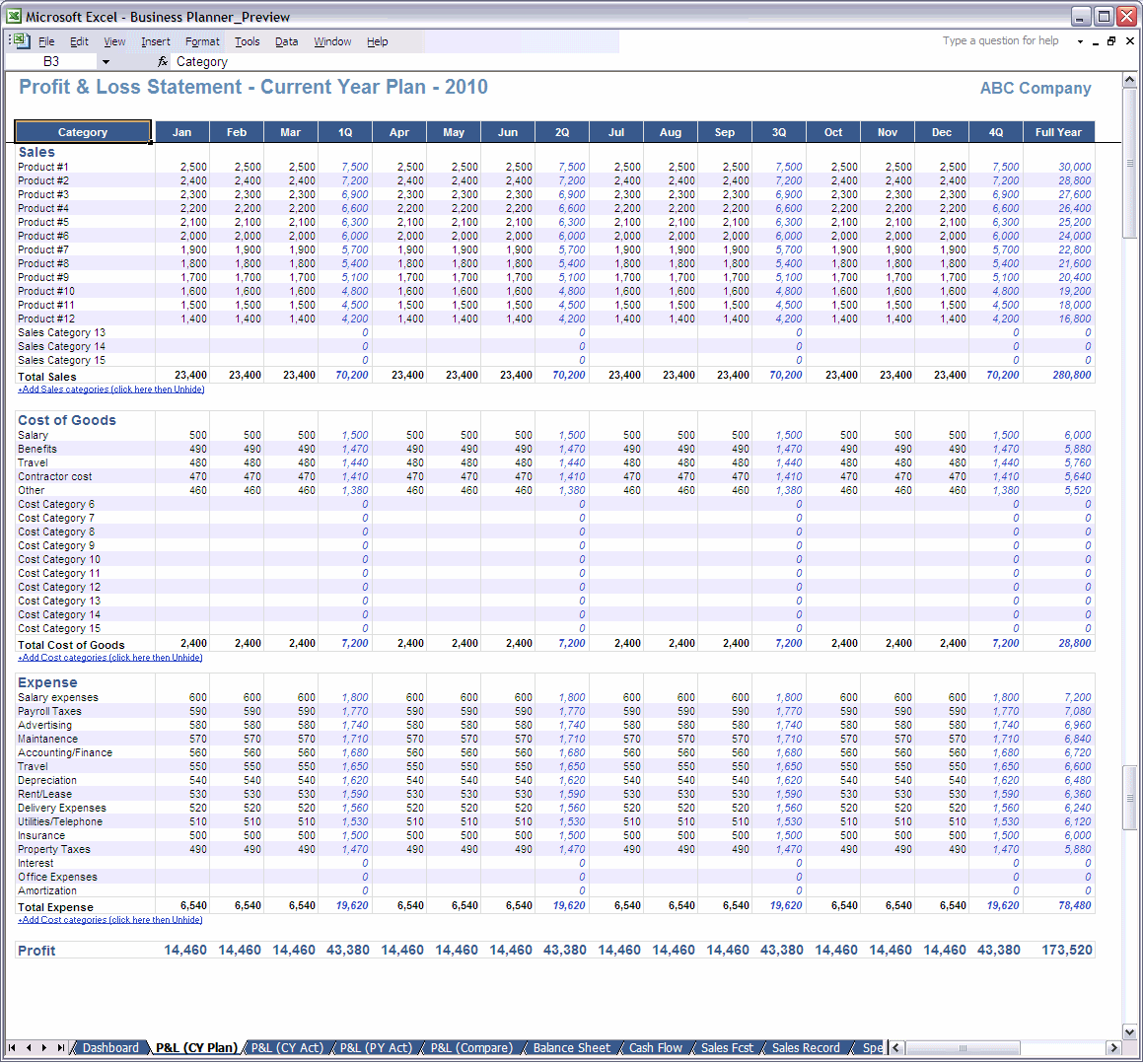Select the Total Sales row label
1143x1064 pixels.
pos(46,377)
